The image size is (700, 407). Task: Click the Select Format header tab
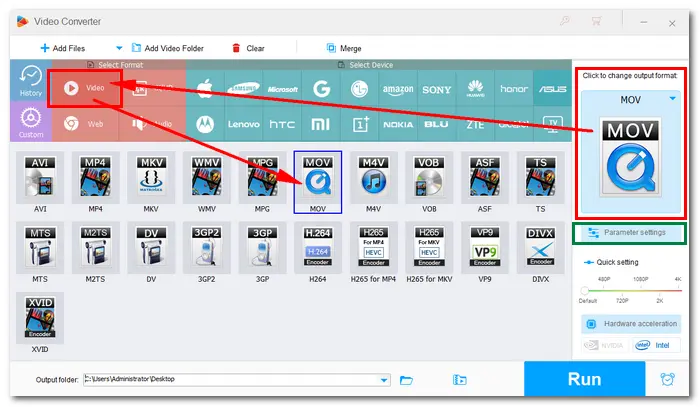tap(115, 65)
